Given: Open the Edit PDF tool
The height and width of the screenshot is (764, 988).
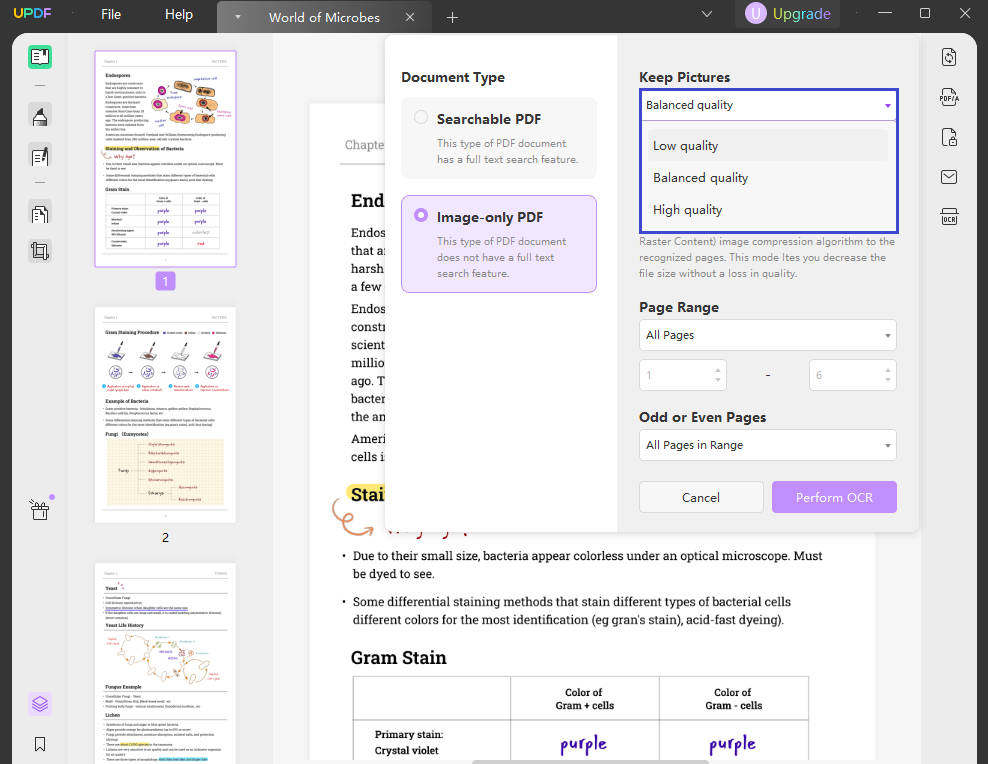Looking at the screenshot, I should pos(40,154).
